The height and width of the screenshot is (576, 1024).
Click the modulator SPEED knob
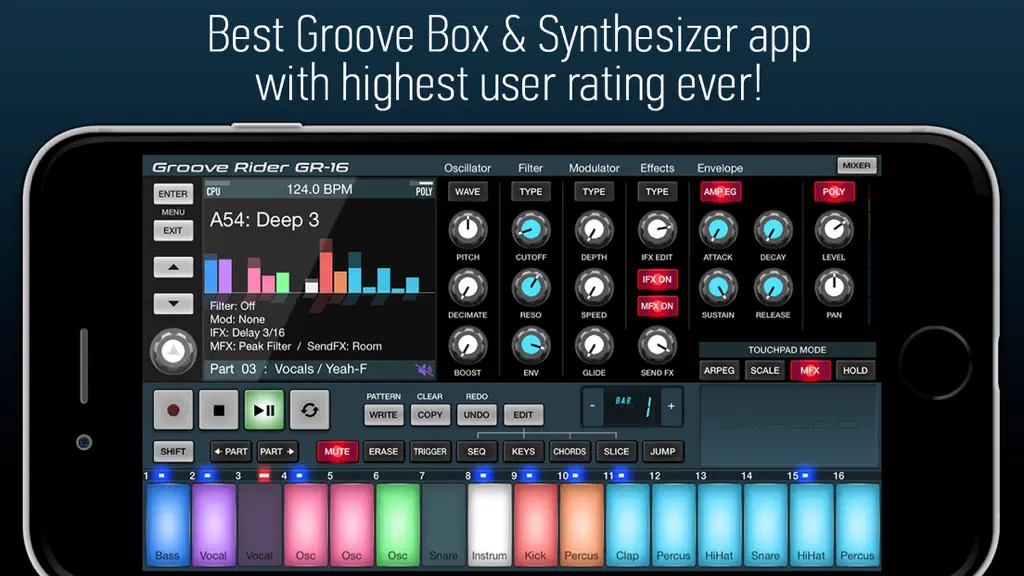coord(594,287)
